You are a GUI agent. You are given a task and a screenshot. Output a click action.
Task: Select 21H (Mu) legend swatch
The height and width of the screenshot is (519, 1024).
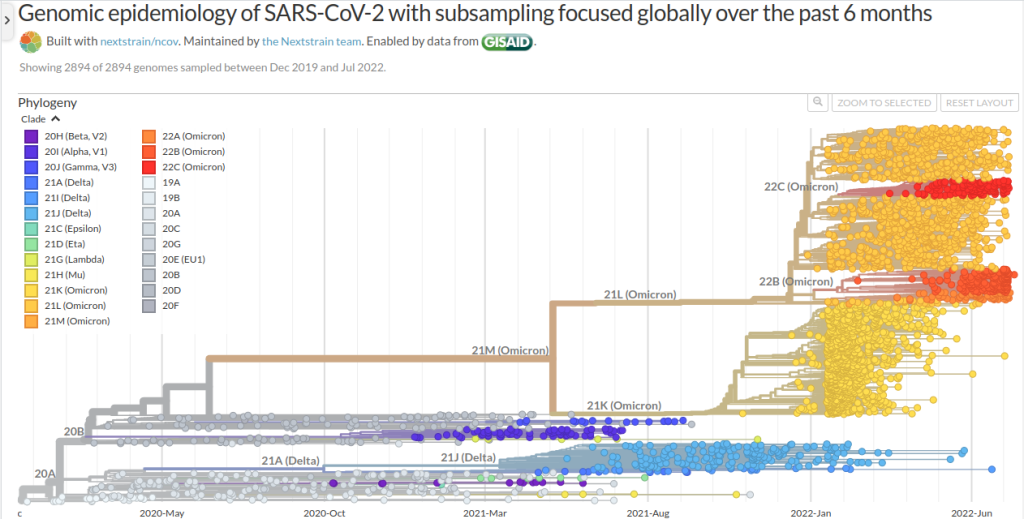[31, 275]
